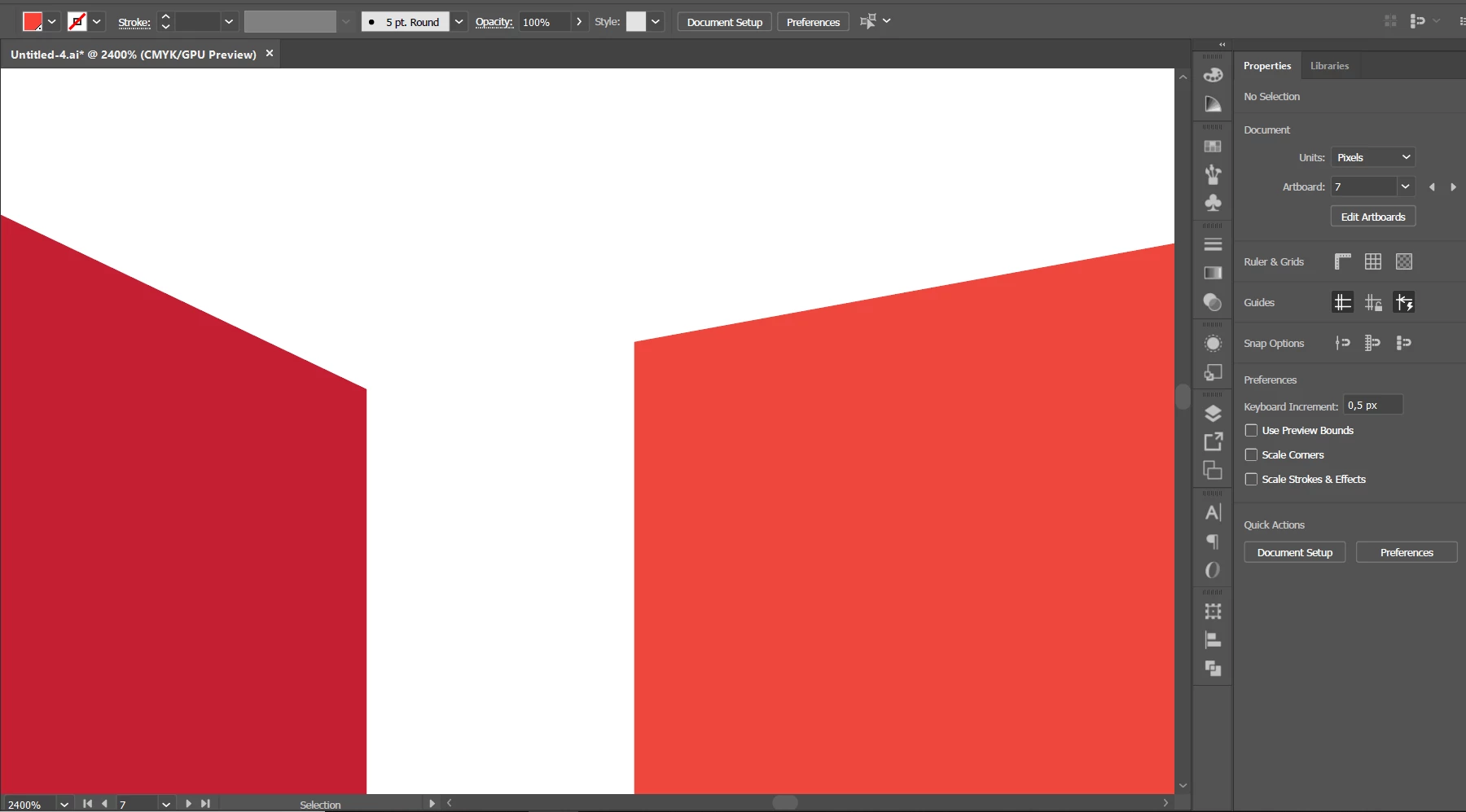Open the Transform panel icon
1466x812 pixels.
(1213, 611)
